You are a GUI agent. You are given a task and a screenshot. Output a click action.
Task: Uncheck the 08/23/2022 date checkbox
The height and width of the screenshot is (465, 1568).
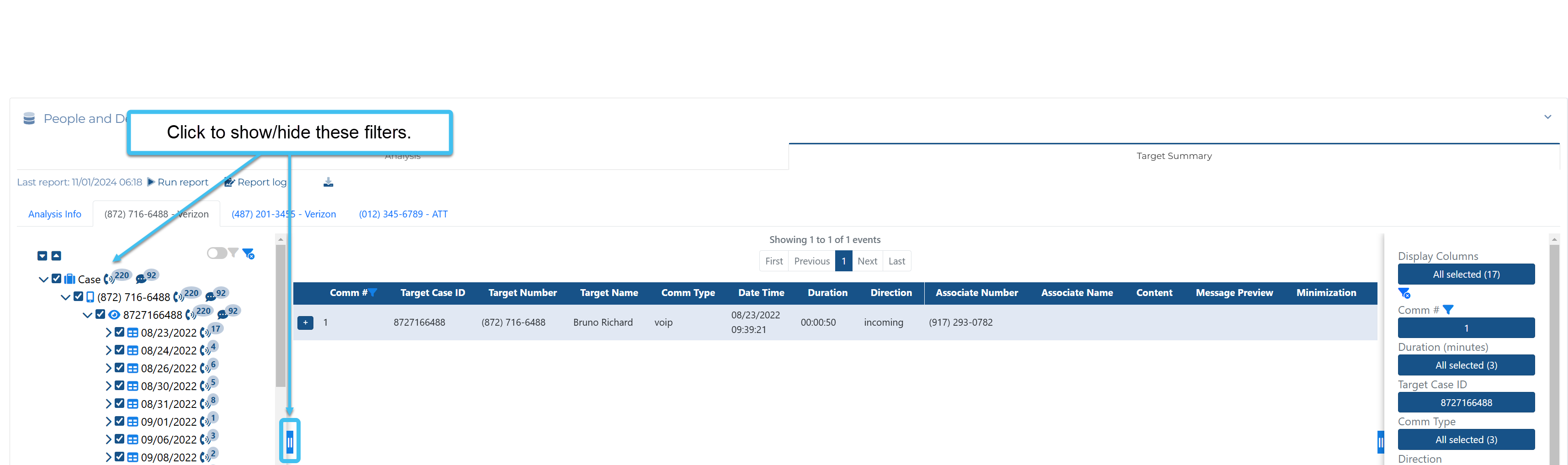119,333
